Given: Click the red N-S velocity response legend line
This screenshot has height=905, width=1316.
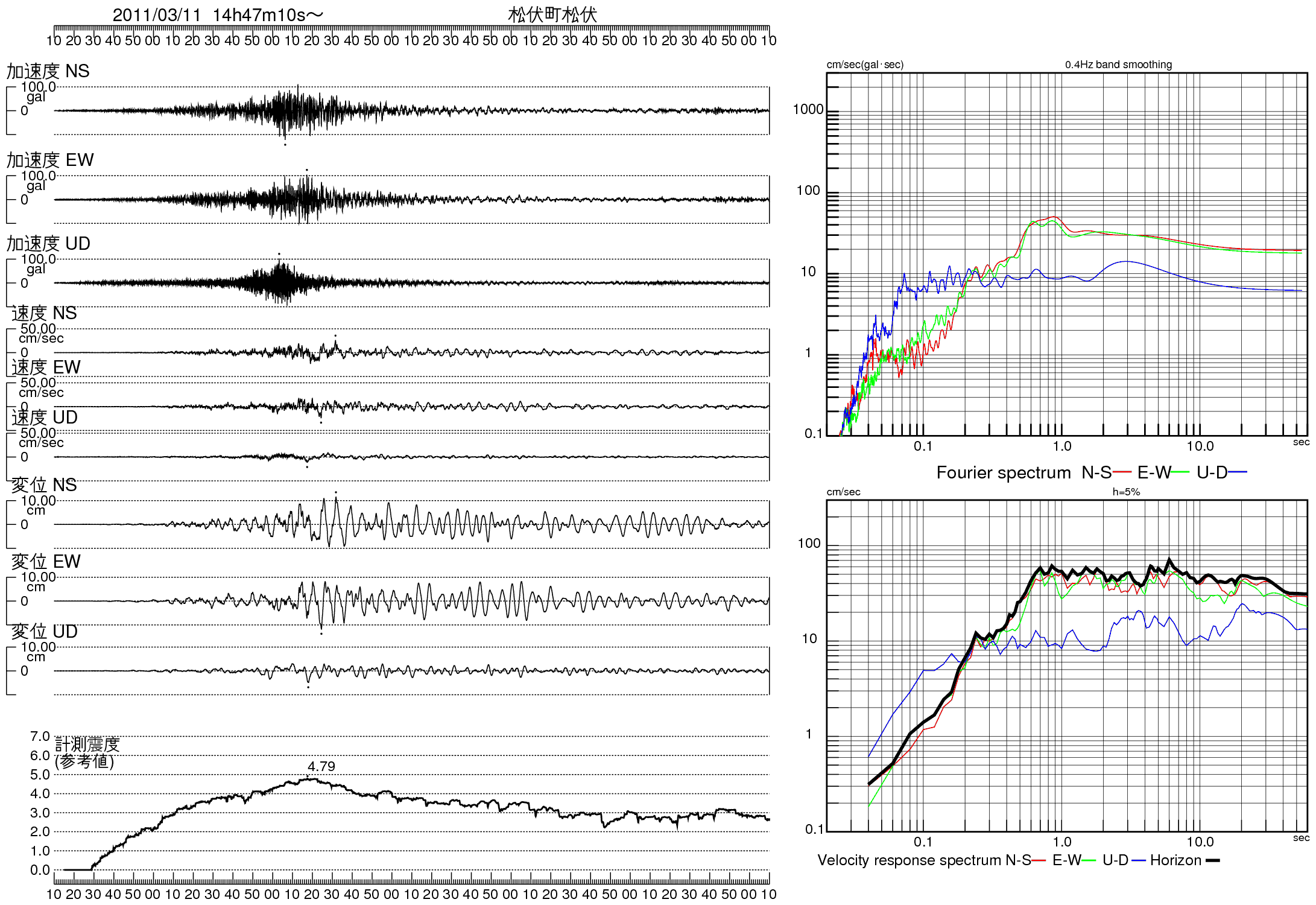Looking at the screenshot, I should point(1039,860).
